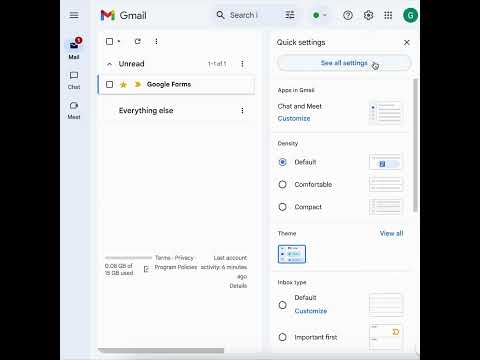Select Compact density radio button
Screen dimensions: 480x360
click(x=282, y=207)
